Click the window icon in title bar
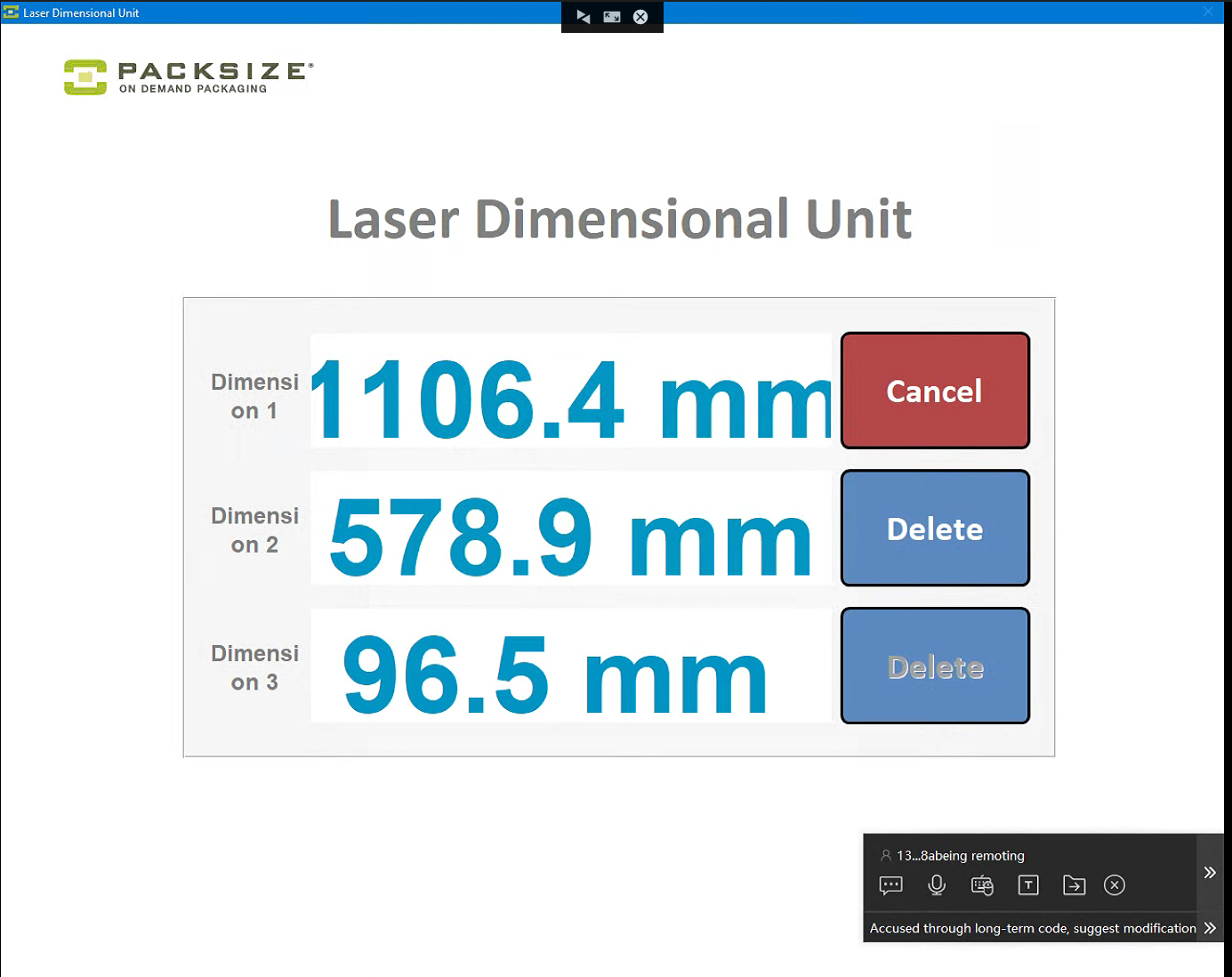Screen dimensions: 1232x977 point(11,12)
